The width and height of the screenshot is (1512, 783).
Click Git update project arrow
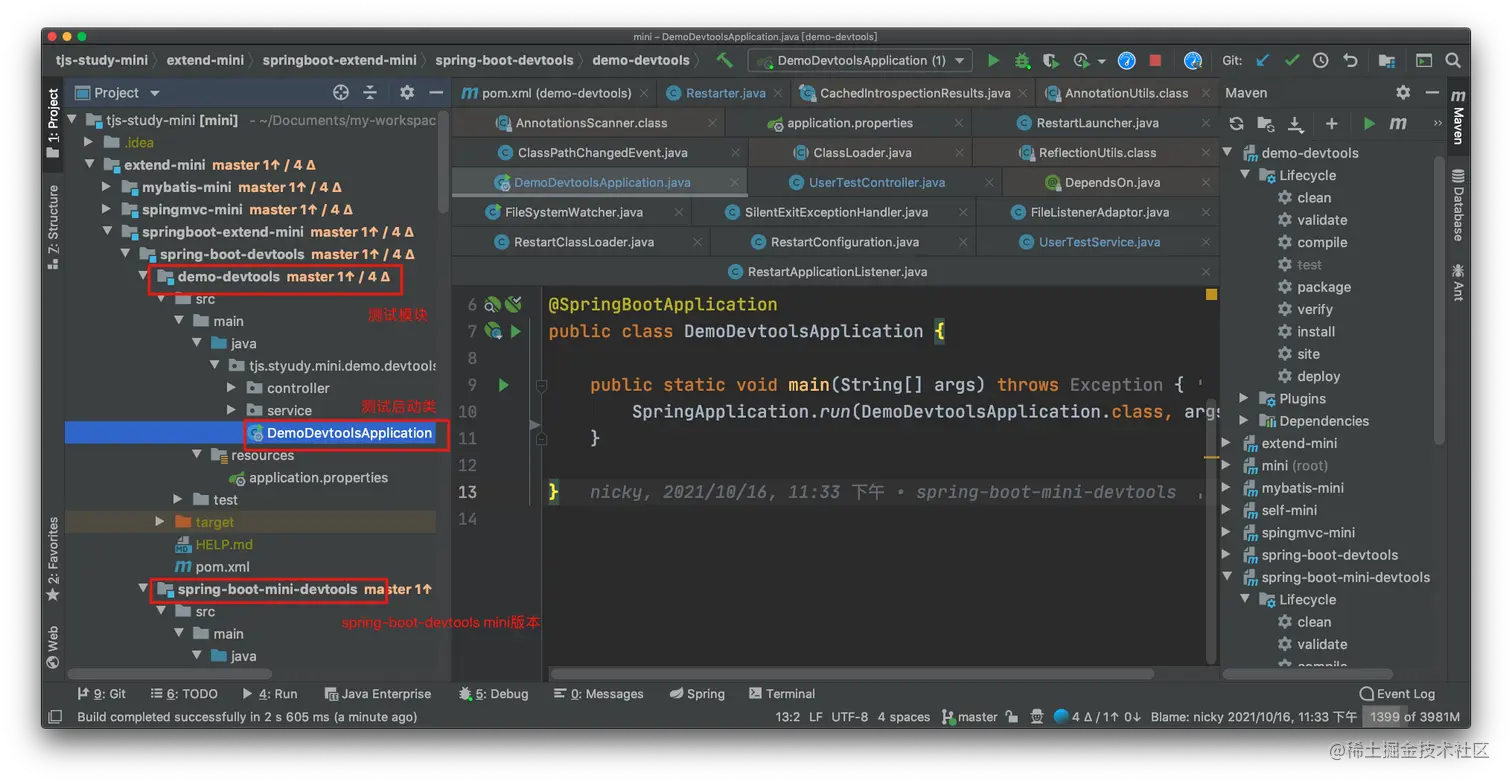point(1262,61)
